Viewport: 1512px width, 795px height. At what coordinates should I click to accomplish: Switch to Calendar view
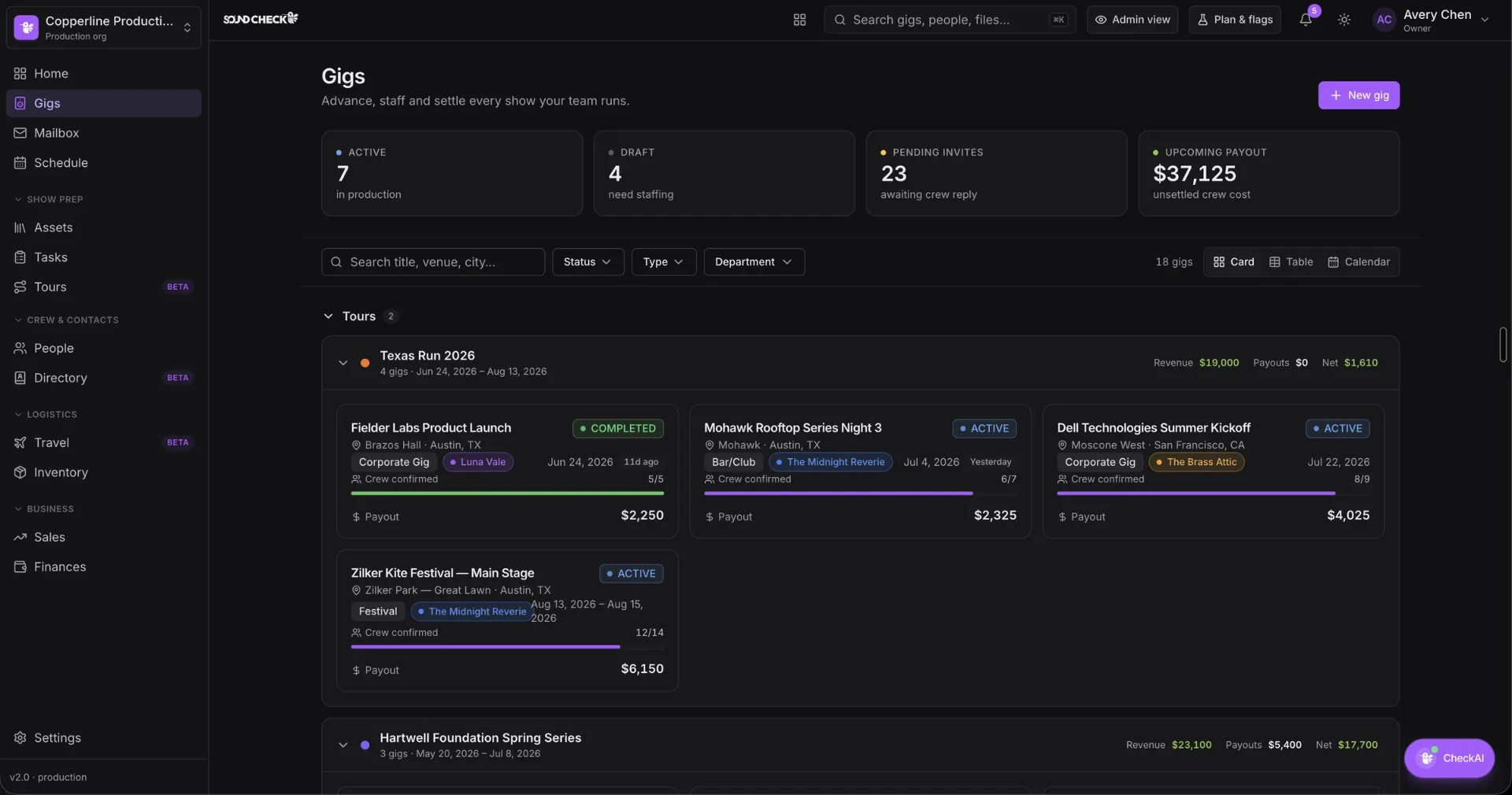[1358, 262]
